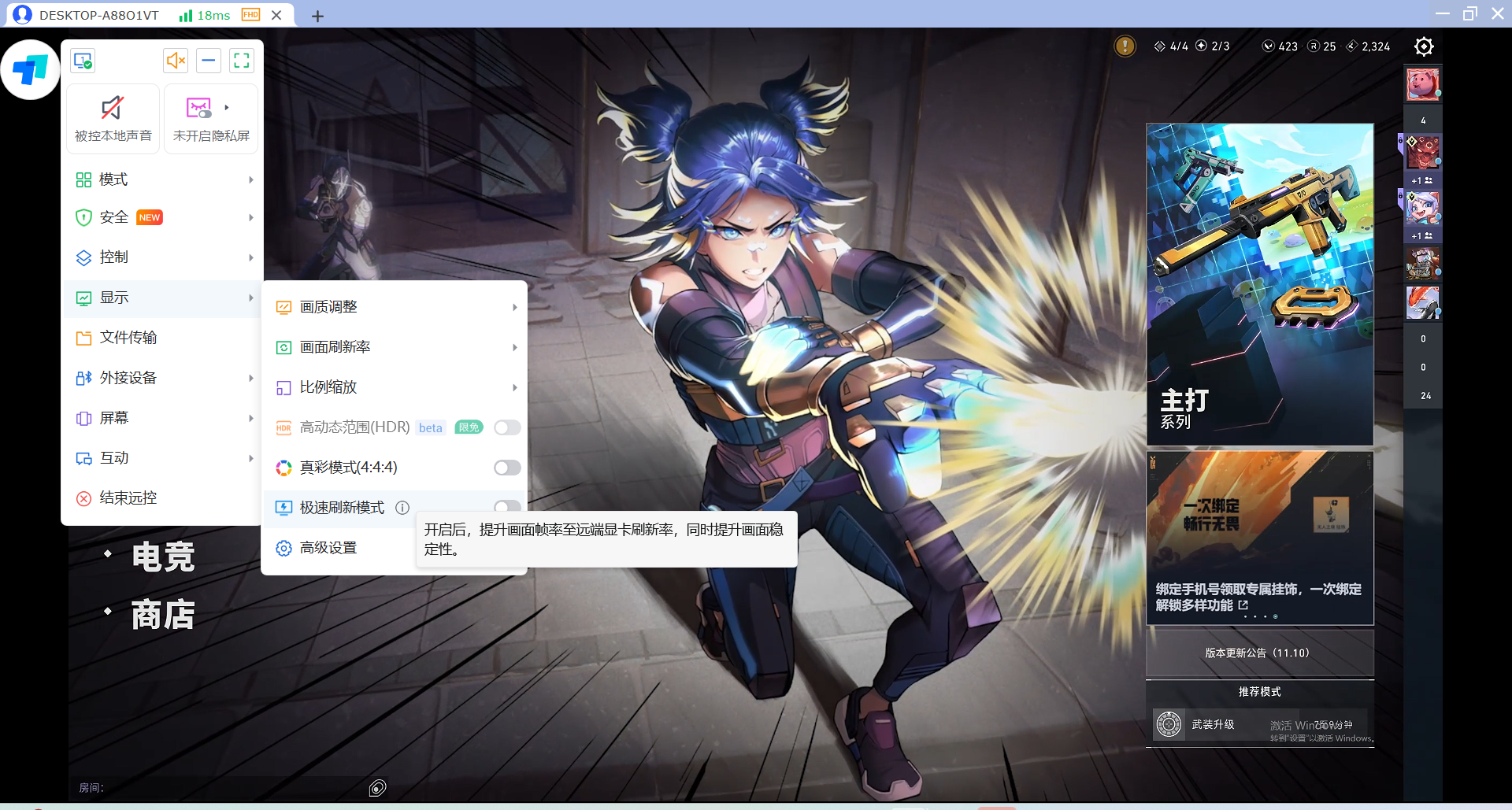
Task: Click the 423 currency icon
Action: point(1268,46)
